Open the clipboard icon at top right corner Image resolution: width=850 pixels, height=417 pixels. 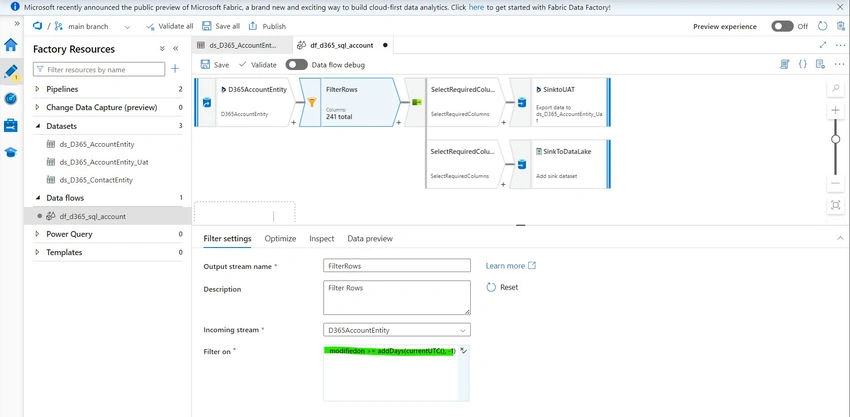840,26
